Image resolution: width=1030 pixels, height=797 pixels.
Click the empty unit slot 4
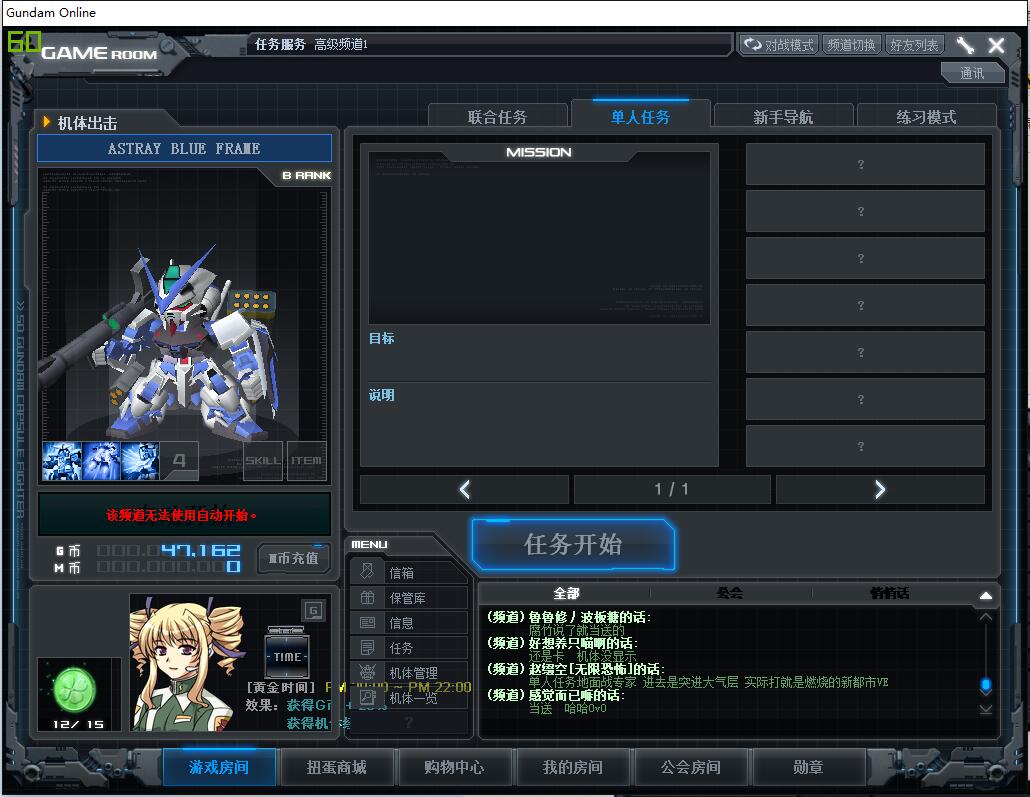pos(179,461)
